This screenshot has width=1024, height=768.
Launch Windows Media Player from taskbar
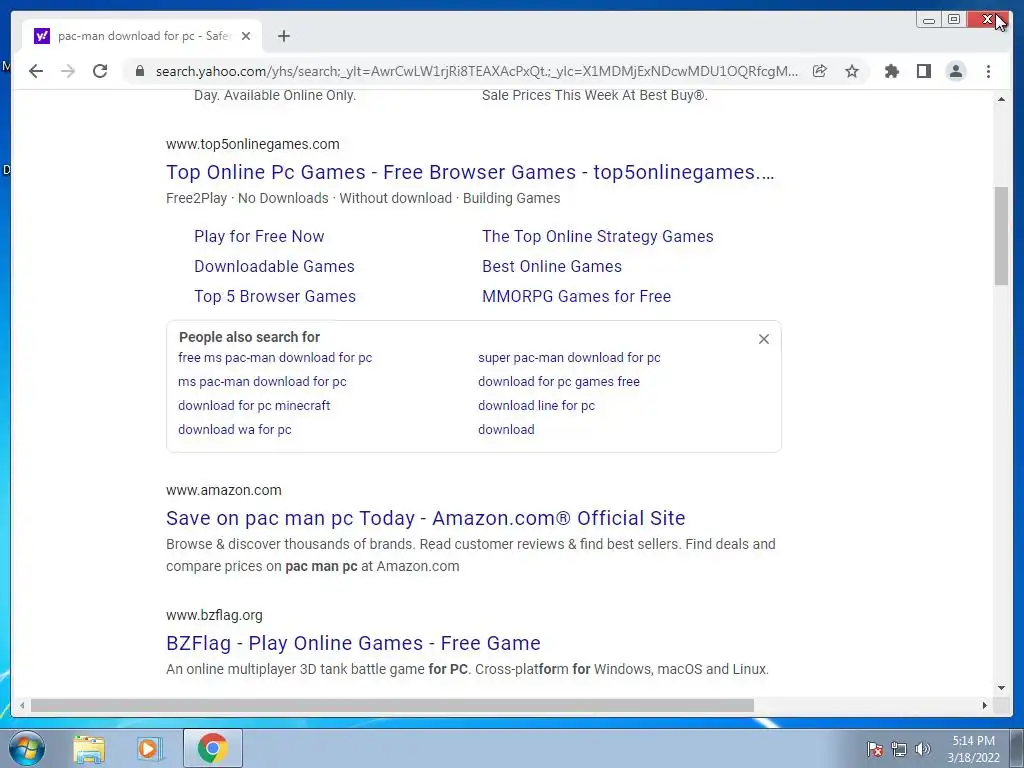(x=149, y=748)
